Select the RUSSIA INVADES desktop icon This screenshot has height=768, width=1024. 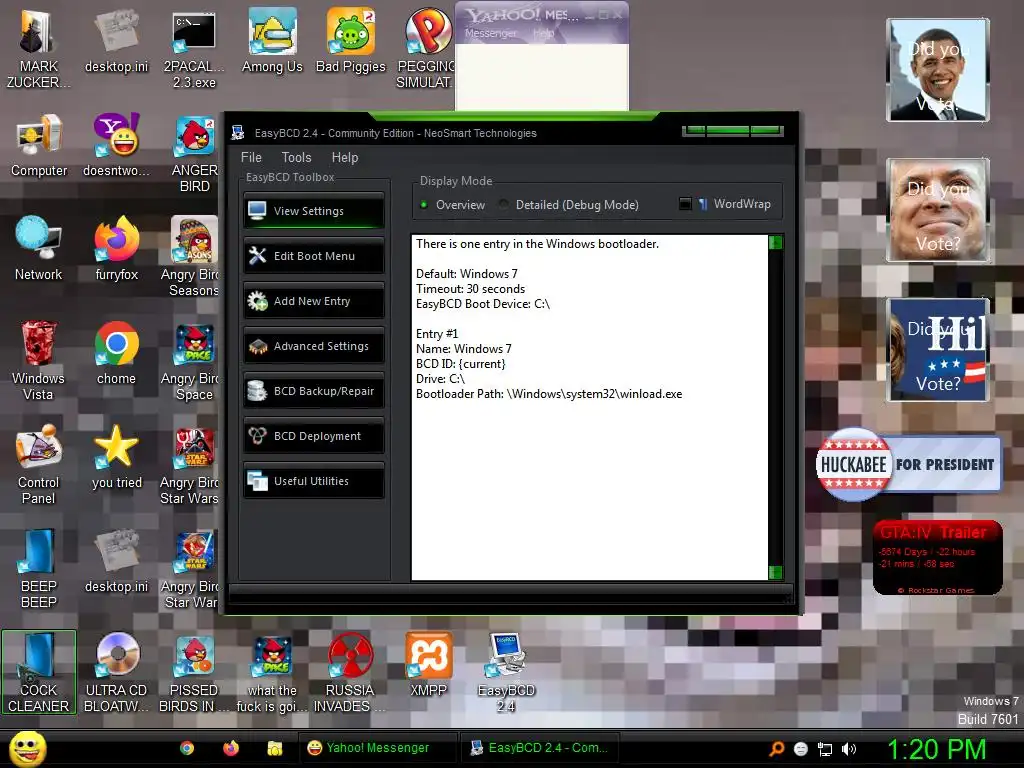pos(349,672)
